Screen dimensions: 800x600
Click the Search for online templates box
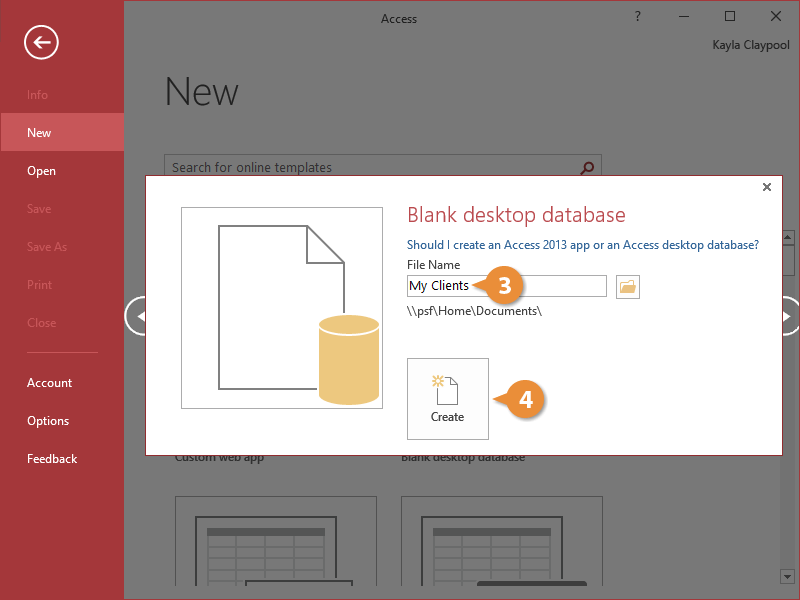click(370, 167)
